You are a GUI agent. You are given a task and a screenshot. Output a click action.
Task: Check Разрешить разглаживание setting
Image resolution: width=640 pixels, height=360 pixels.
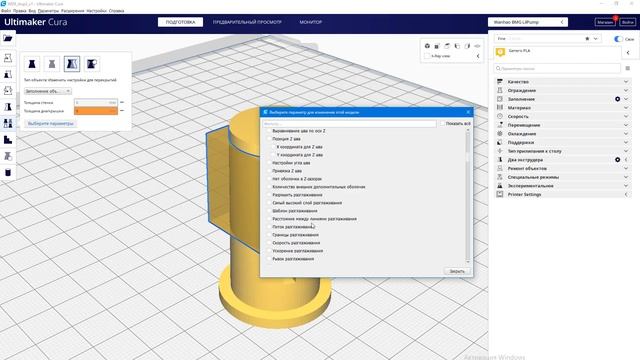(269, 195)
